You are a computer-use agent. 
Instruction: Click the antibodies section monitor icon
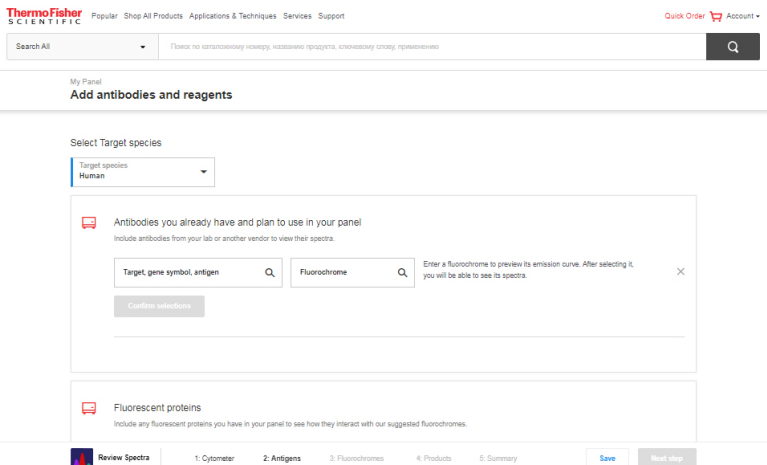tap(88, 222)
